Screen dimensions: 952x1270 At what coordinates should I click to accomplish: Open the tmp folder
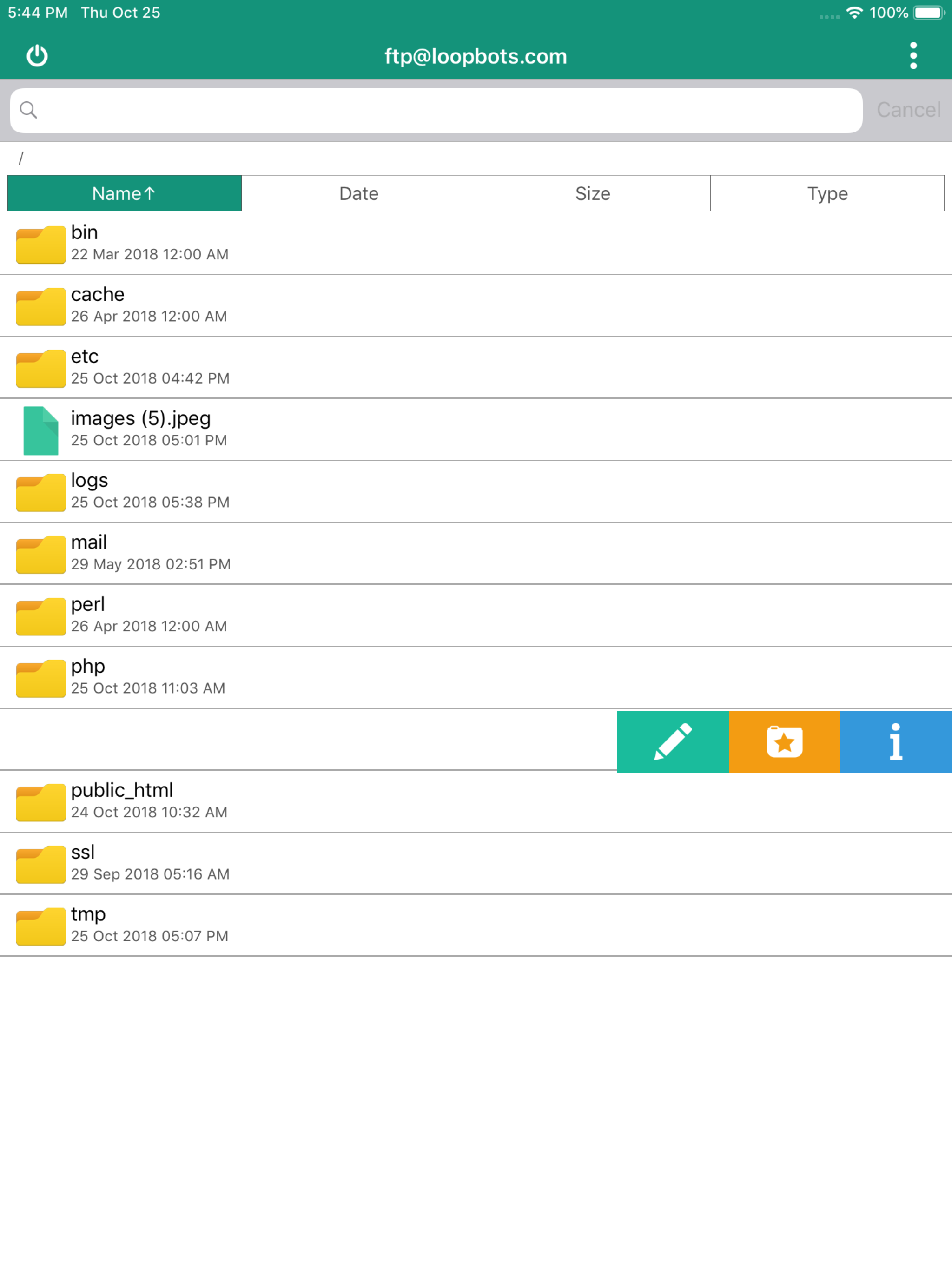88,924
